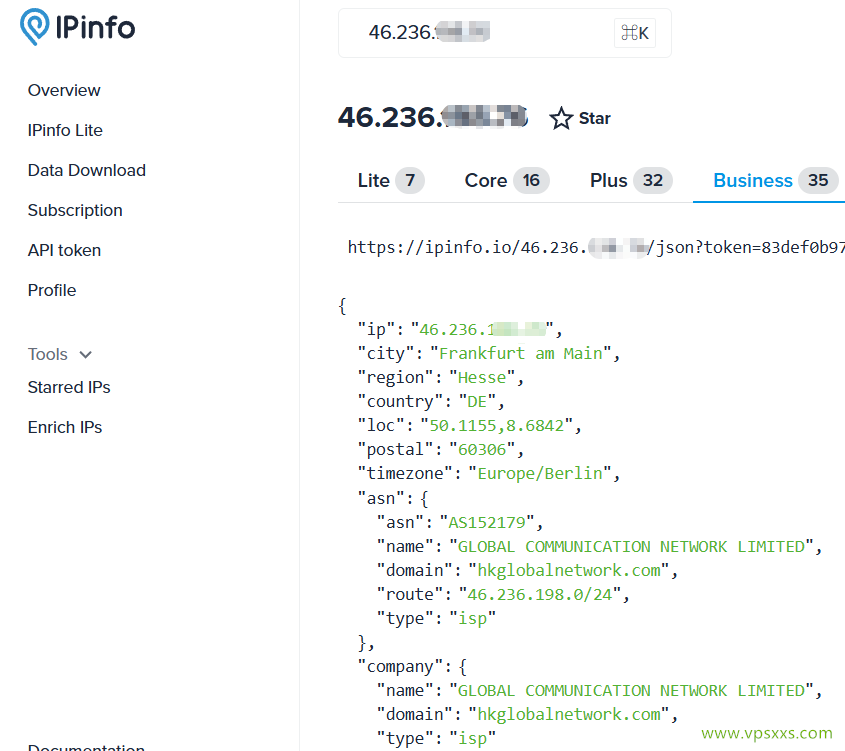
Task: Open the Profile page
Action: [52, 290]
